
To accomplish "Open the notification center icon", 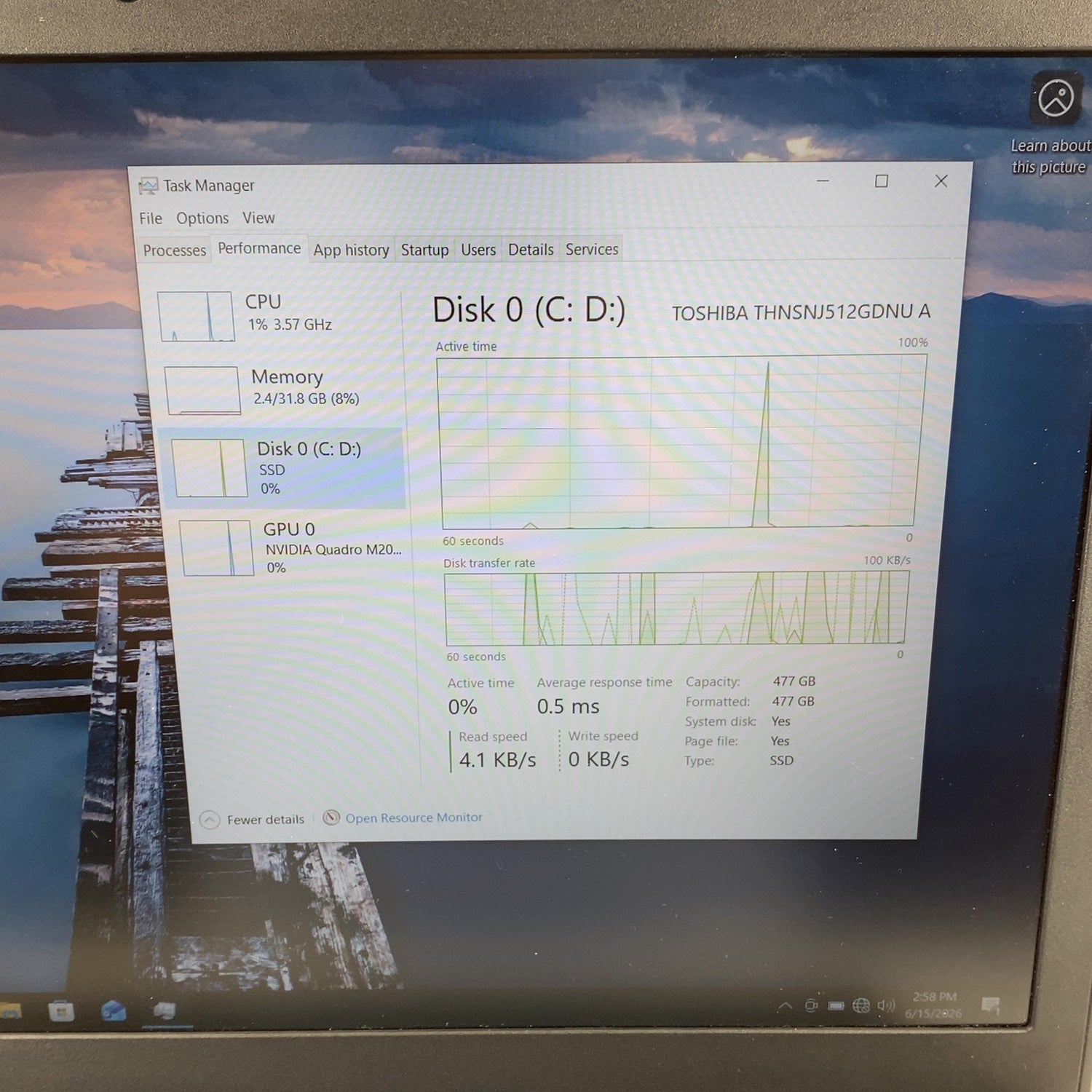I will (x=991, y=1006).
